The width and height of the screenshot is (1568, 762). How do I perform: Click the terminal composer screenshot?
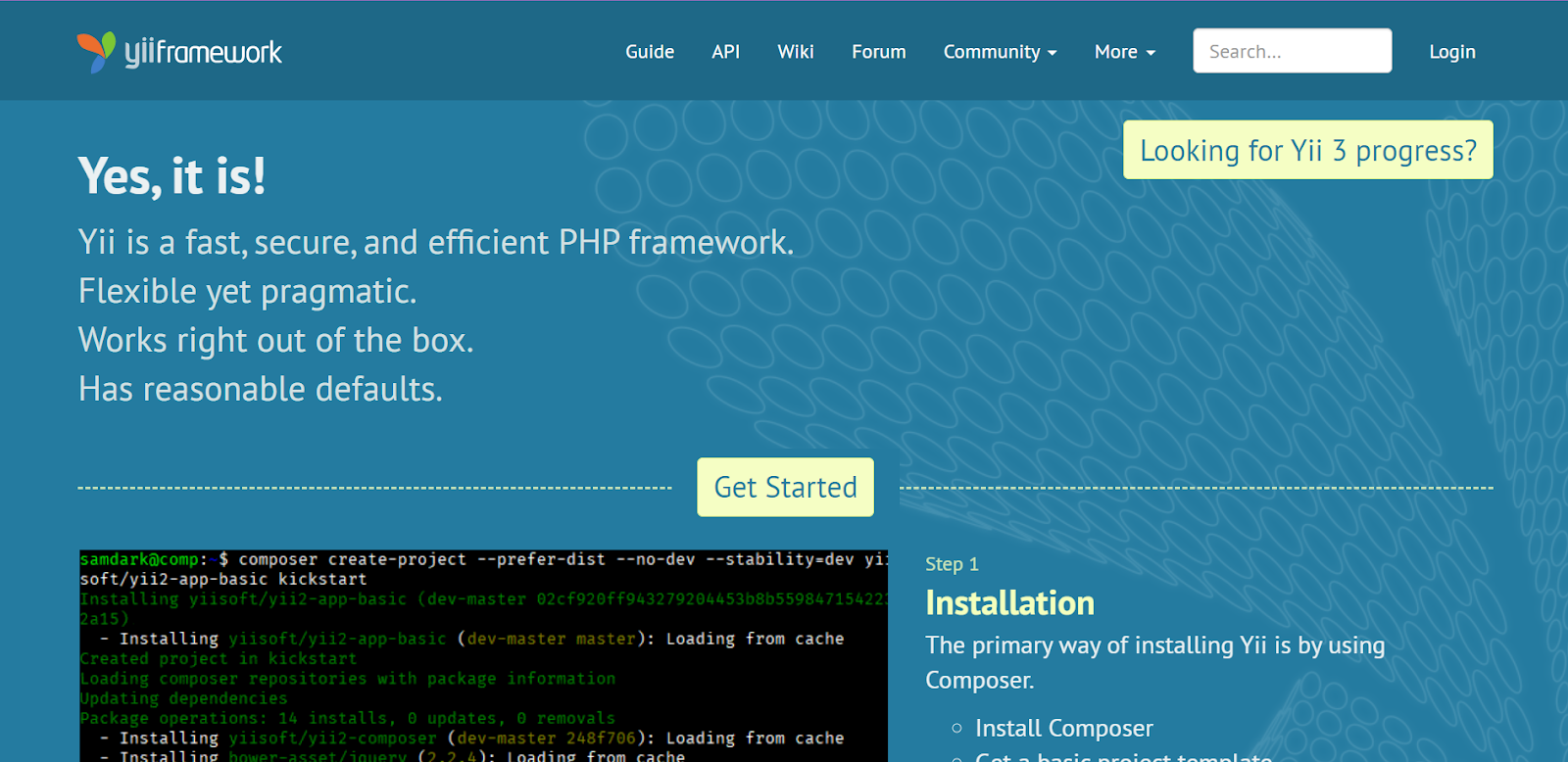(x=483, y=655)
